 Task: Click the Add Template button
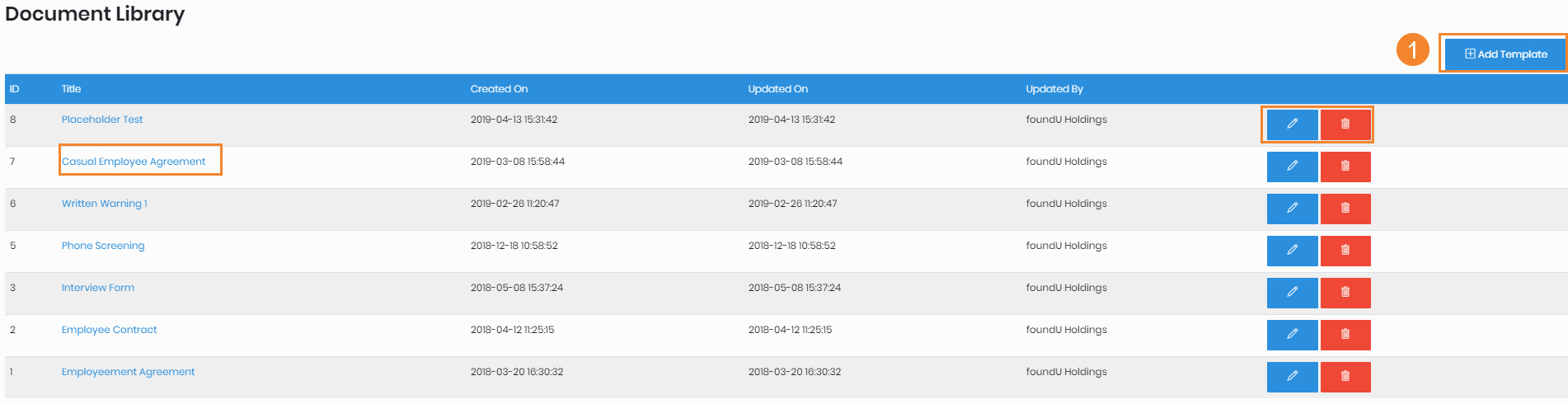[1505, 54]
